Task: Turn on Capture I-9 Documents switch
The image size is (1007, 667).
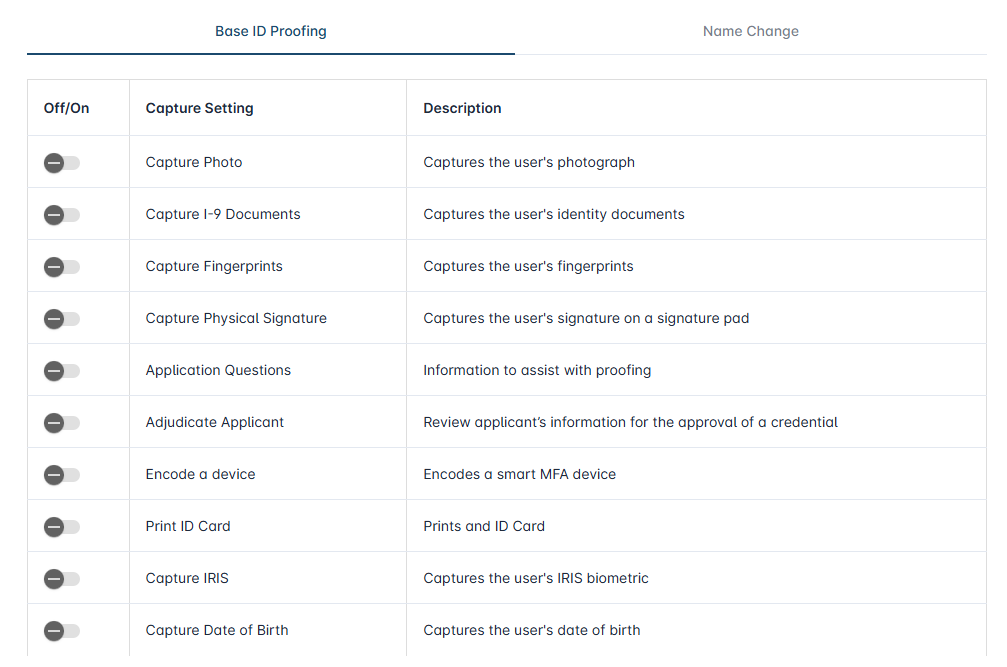Action: 62,215
